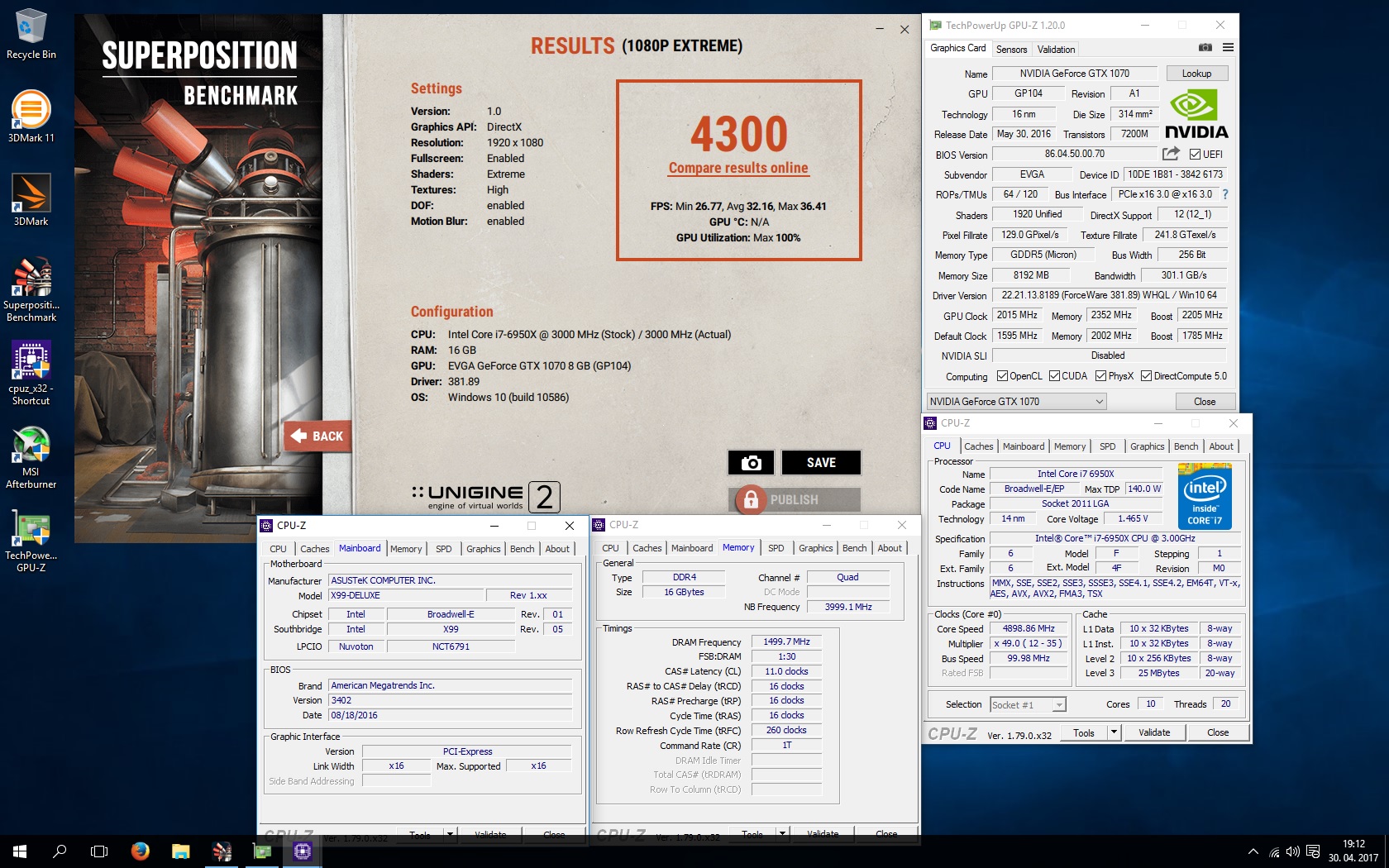Open the Caches tab in CPU-Z processor window
Viewport: 1389px width, 868px height.
[x=978, y=446]
